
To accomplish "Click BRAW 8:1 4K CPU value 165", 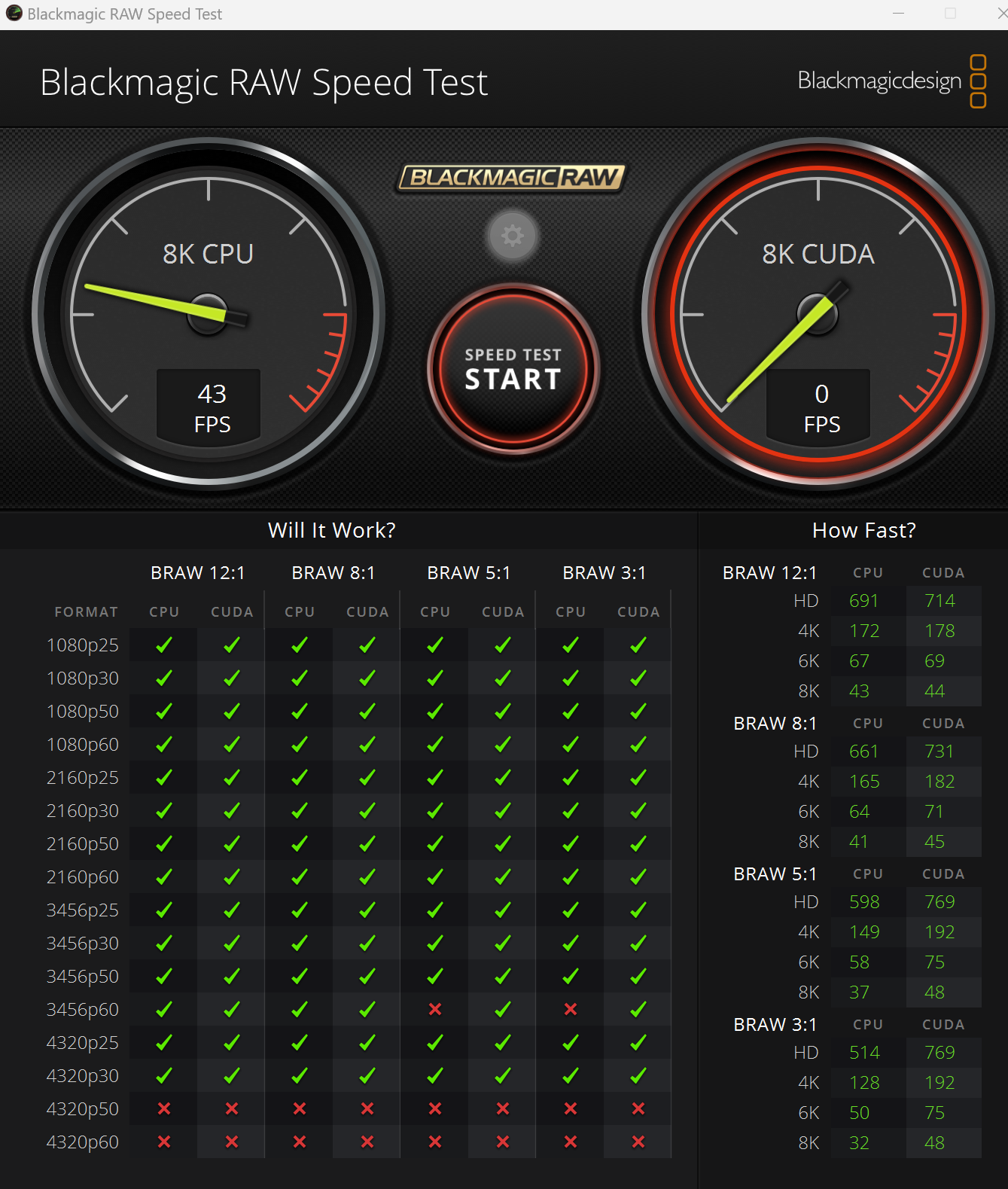I will click(x=864, y=782).
